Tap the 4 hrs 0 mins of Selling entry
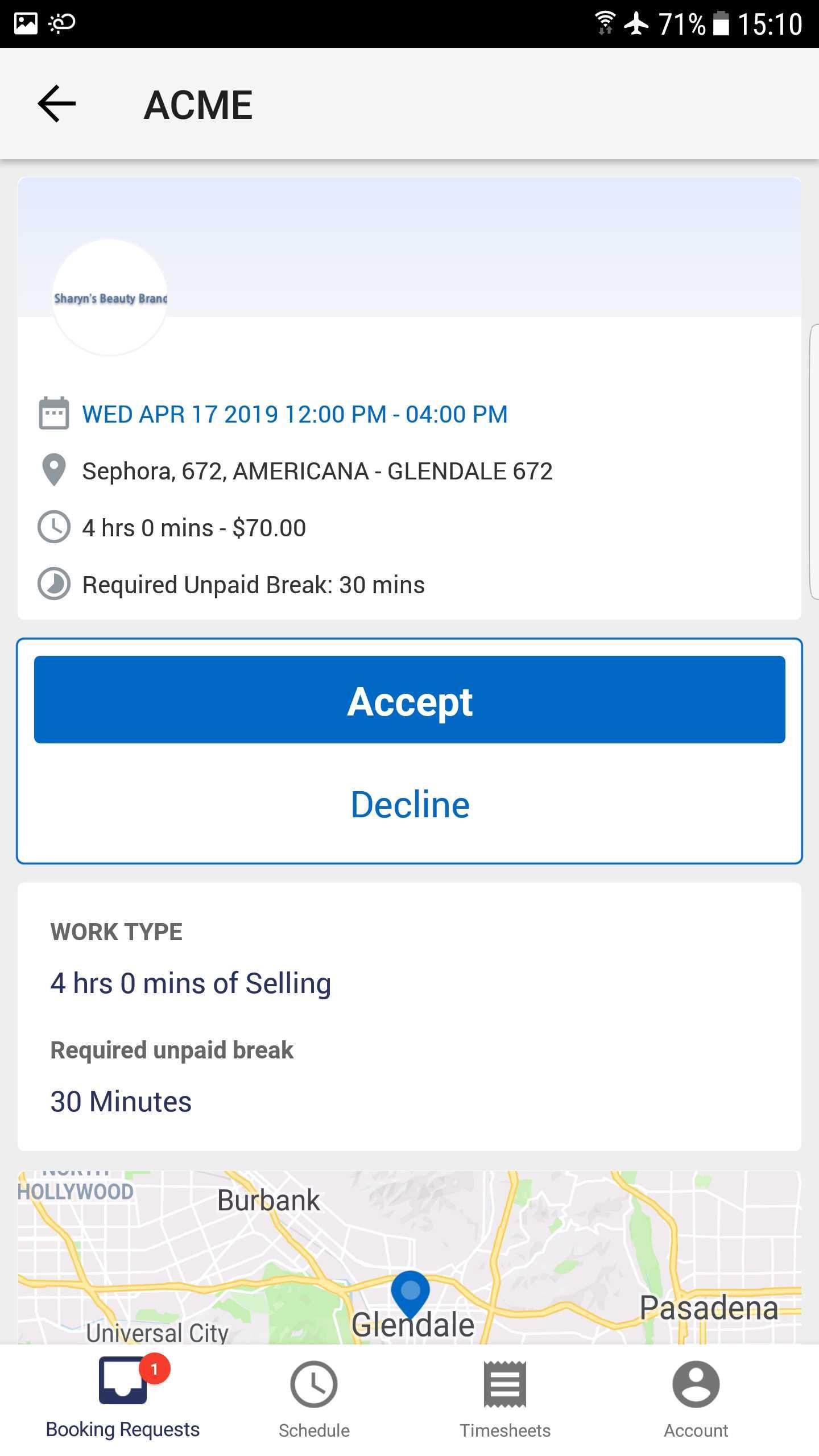Viewport: 819px width, 1456px height. (x=191, y=984)
